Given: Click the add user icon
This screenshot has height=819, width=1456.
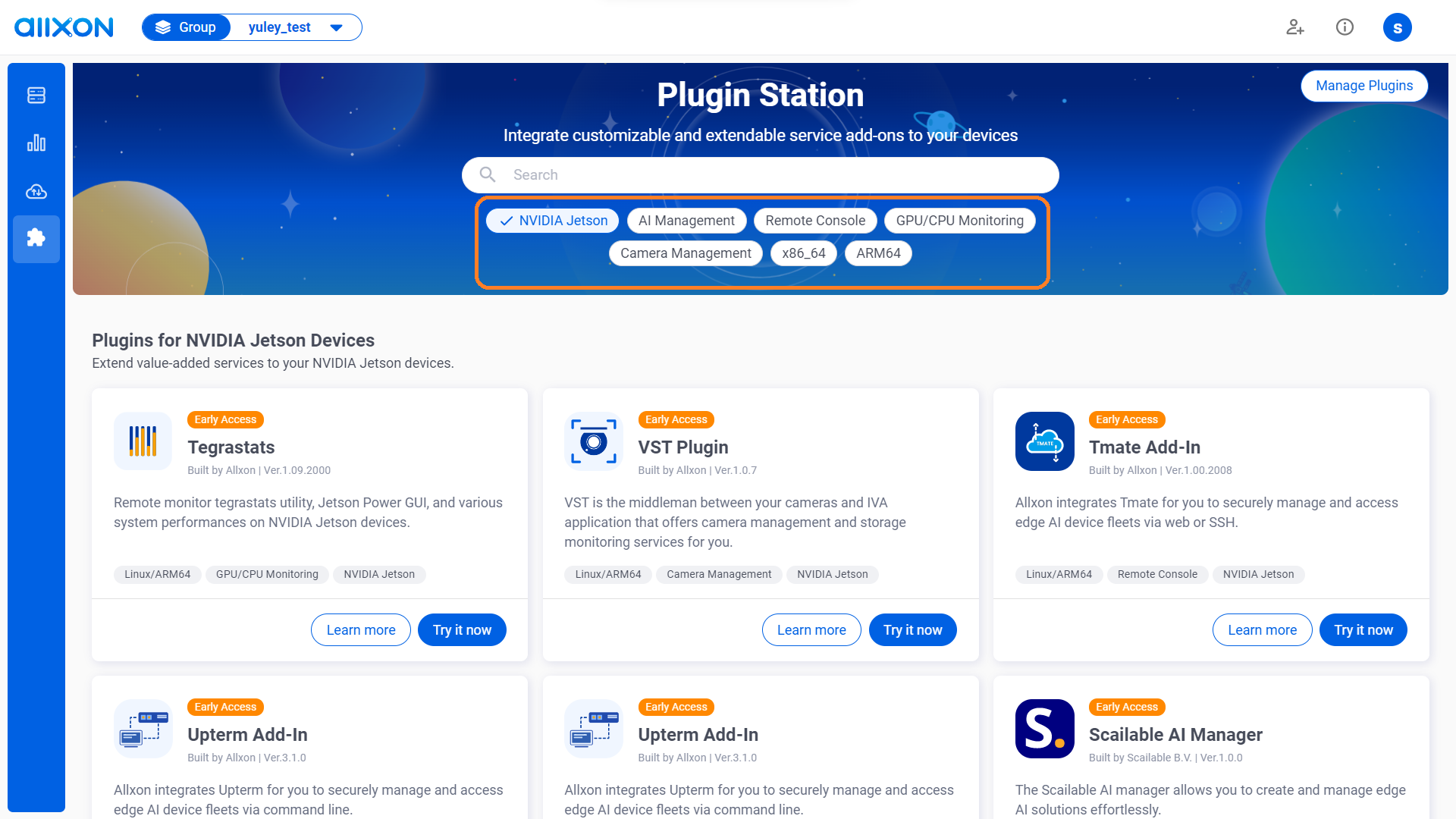Looking at the screenshot, I should click(1295, 27).
